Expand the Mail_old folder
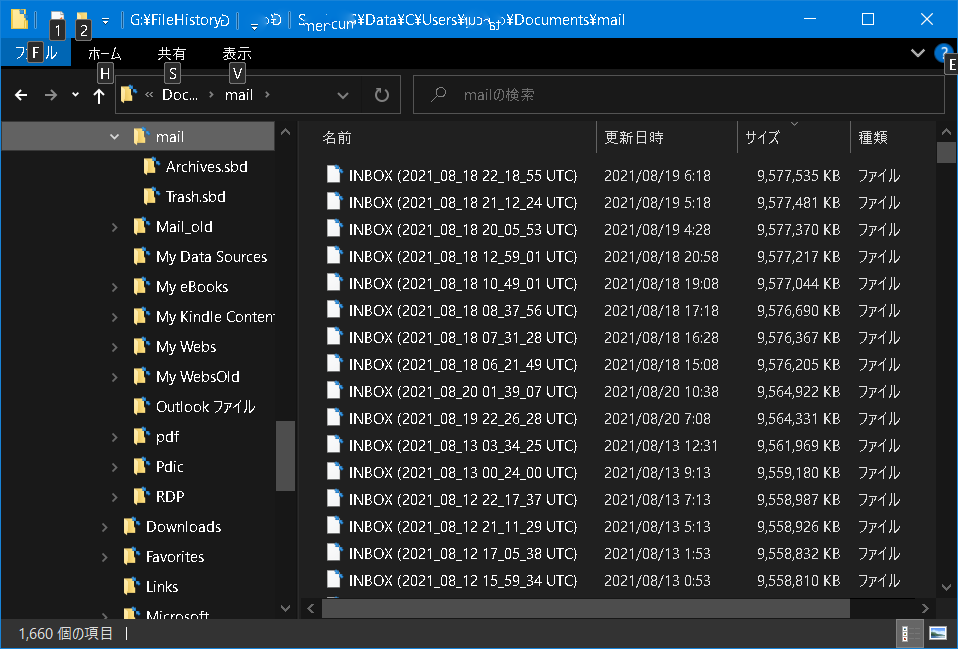This screenshot has width=958, height=649. coord(114,227)
